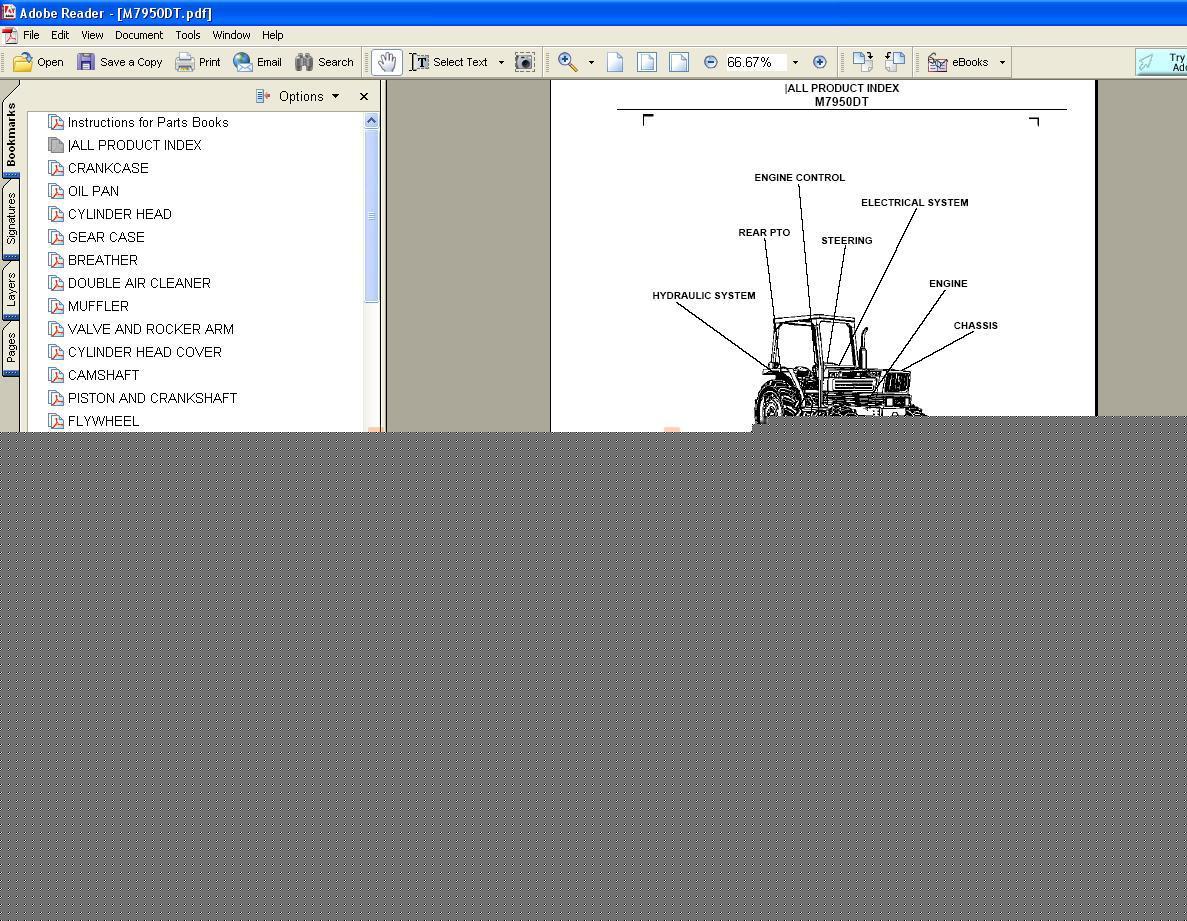Viewport: 1187px width, 921px height.
Task: Click the Snapshot tool camera icon
Action: click(x=524, y=62)
